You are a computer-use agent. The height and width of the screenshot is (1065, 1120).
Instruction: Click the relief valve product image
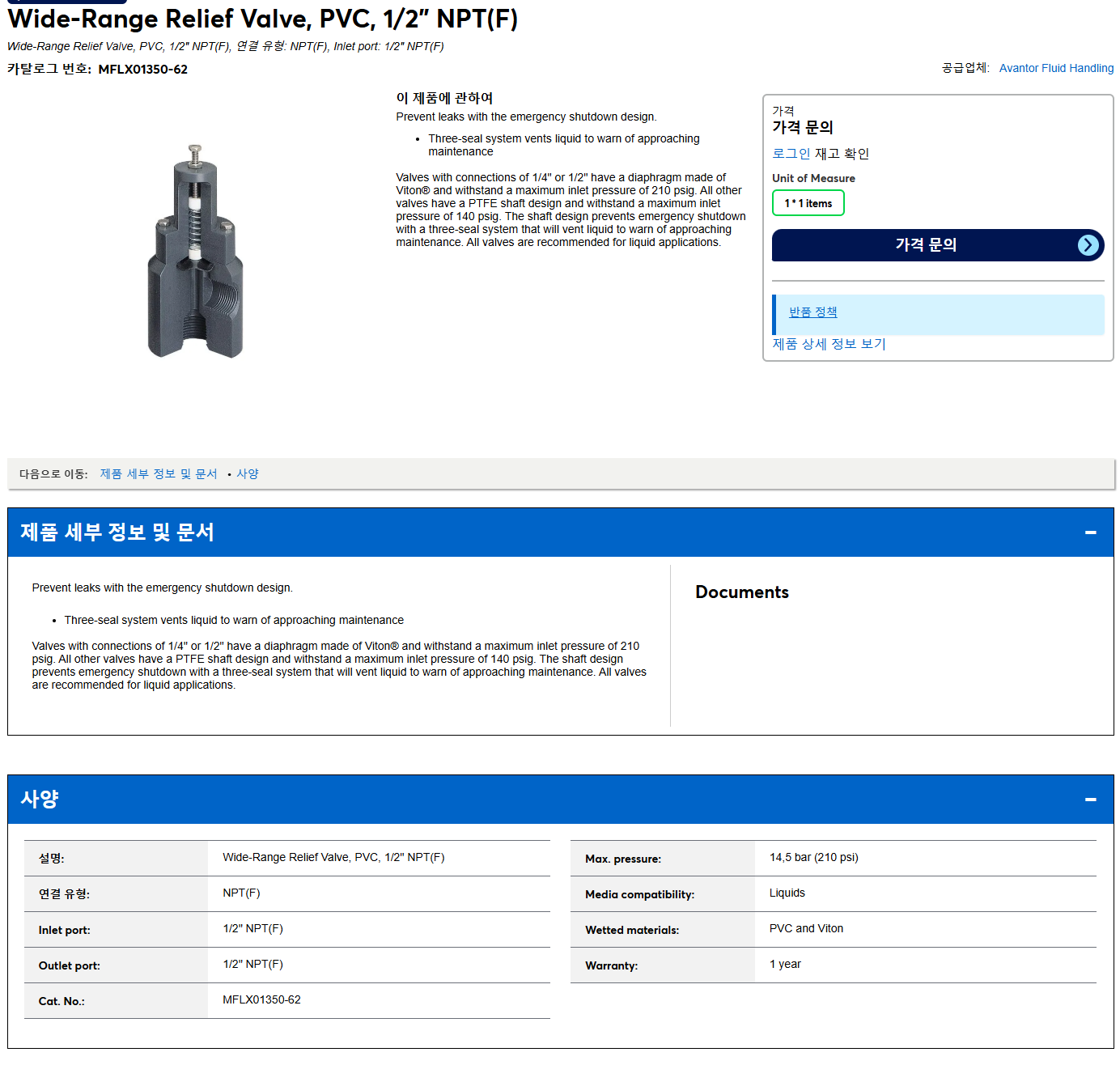point(196,252)
